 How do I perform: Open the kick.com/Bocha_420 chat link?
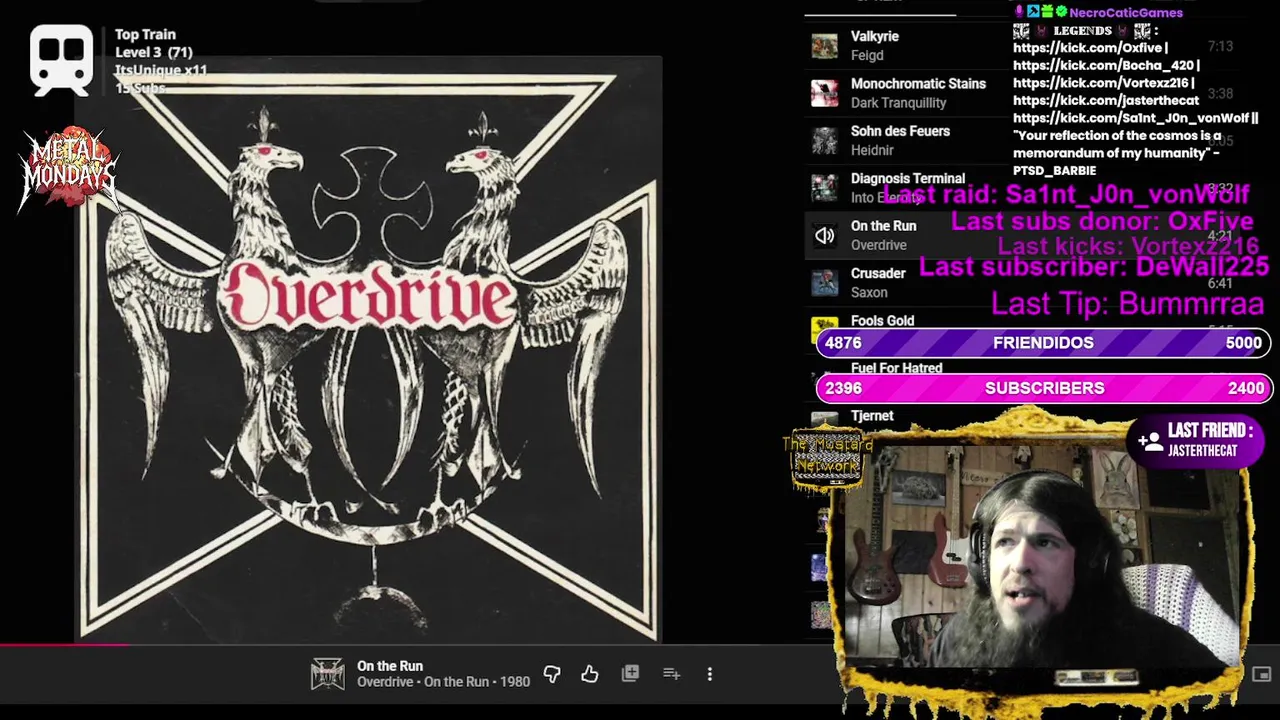pos(1104,66)
